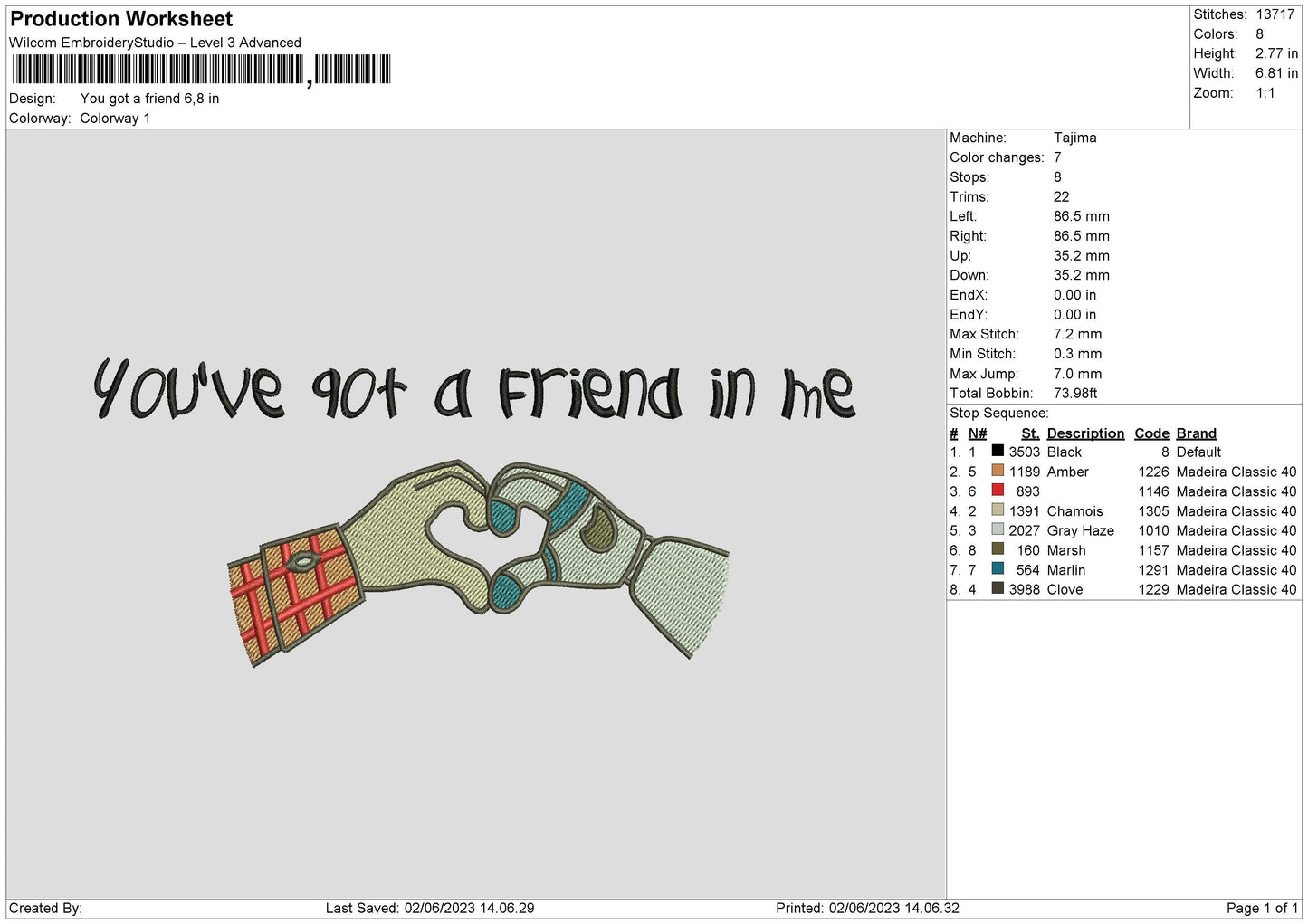The image size is (1308, 924).
Task: Click the brand 'Default' in the Black row
Action: pos(1198,452)
